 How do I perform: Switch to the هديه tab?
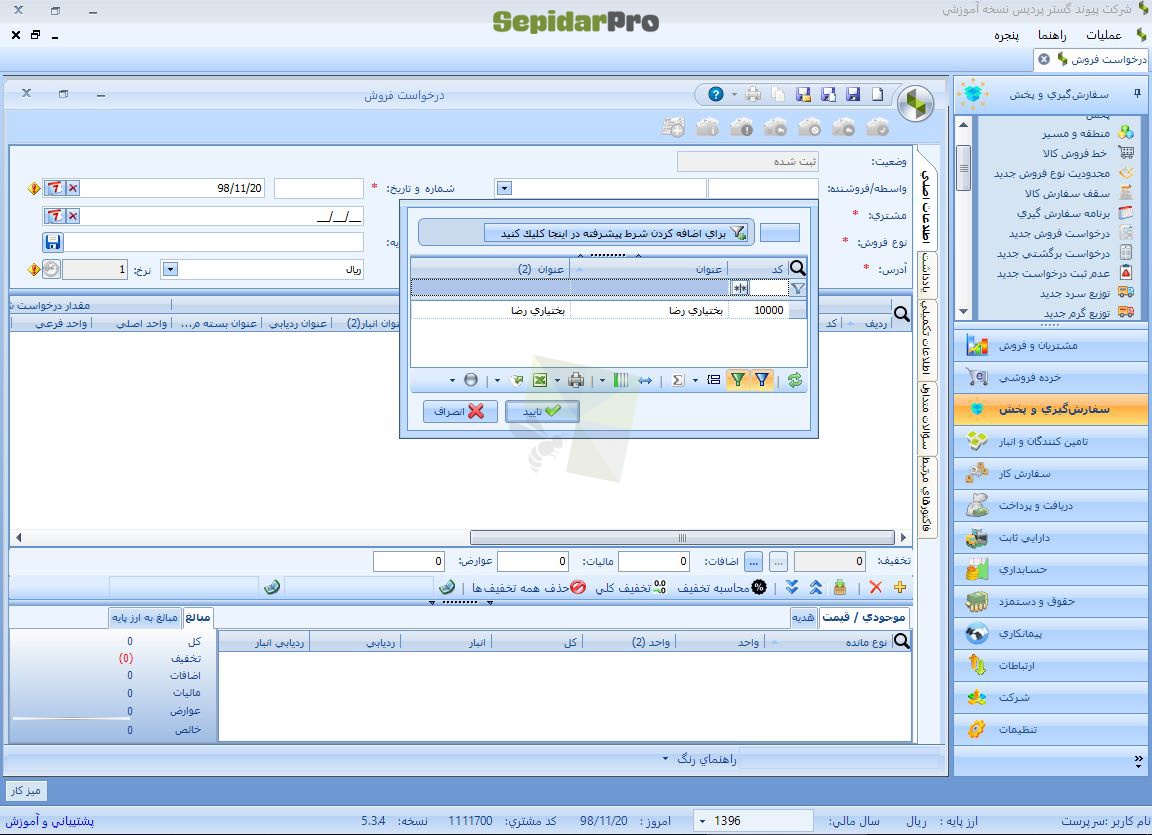(803, 618)
